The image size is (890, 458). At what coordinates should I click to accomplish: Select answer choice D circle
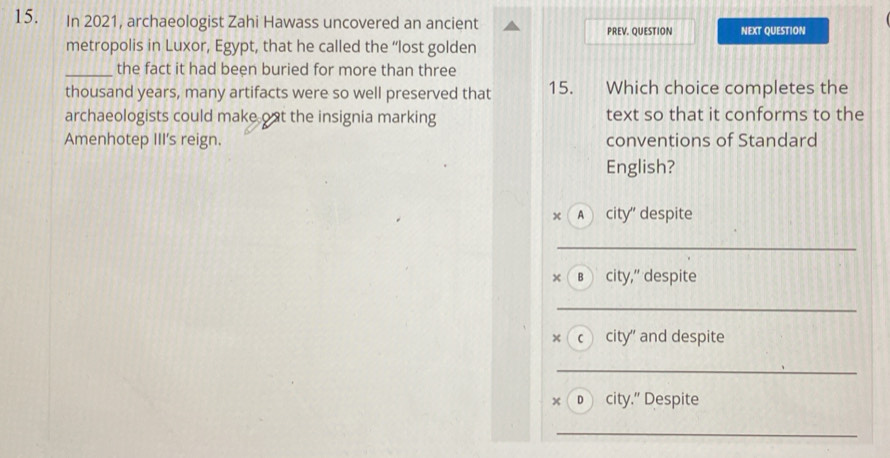581,400
